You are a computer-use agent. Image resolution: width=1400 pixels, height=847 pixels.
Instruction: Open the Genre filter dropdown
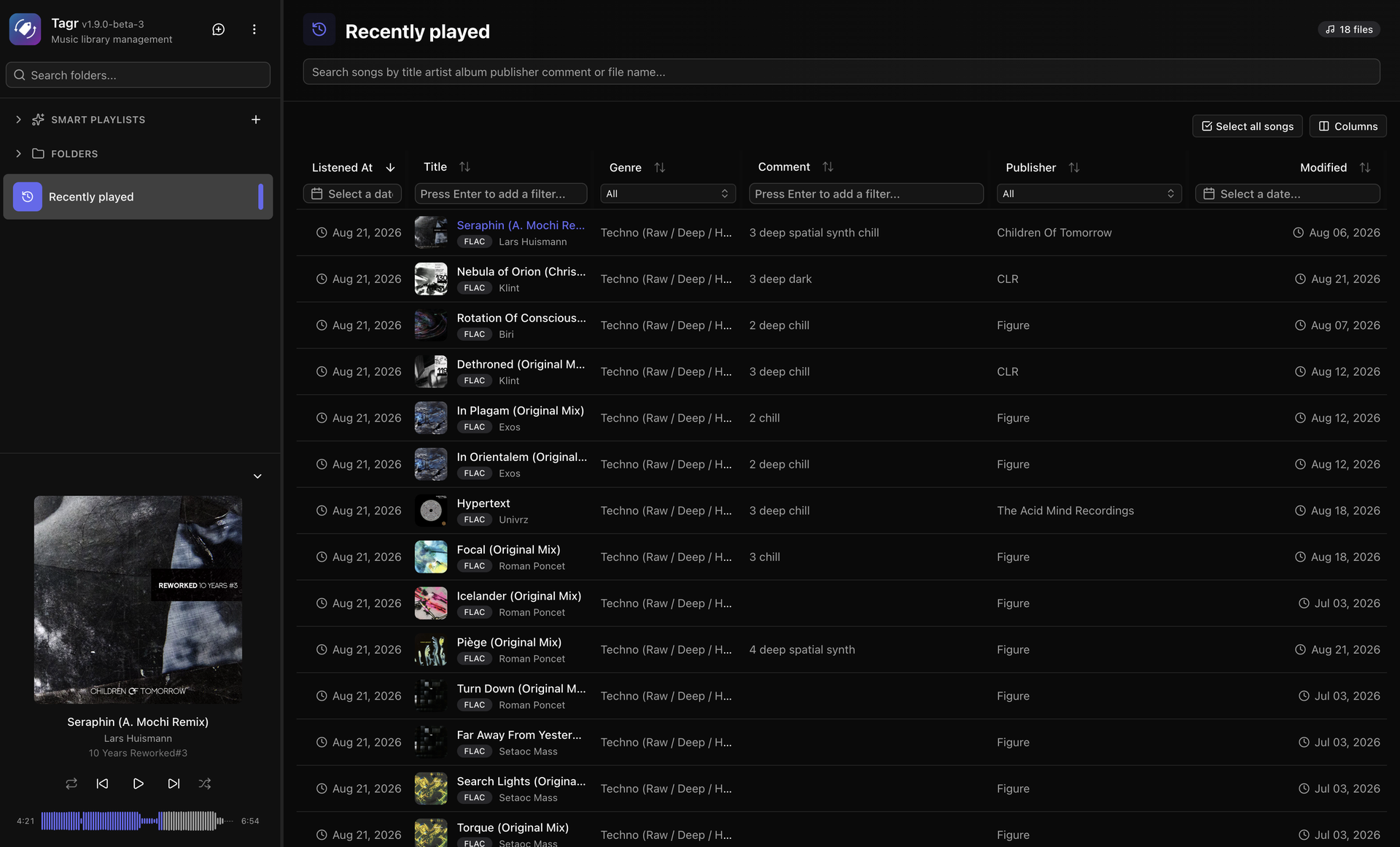click(668, 193)
